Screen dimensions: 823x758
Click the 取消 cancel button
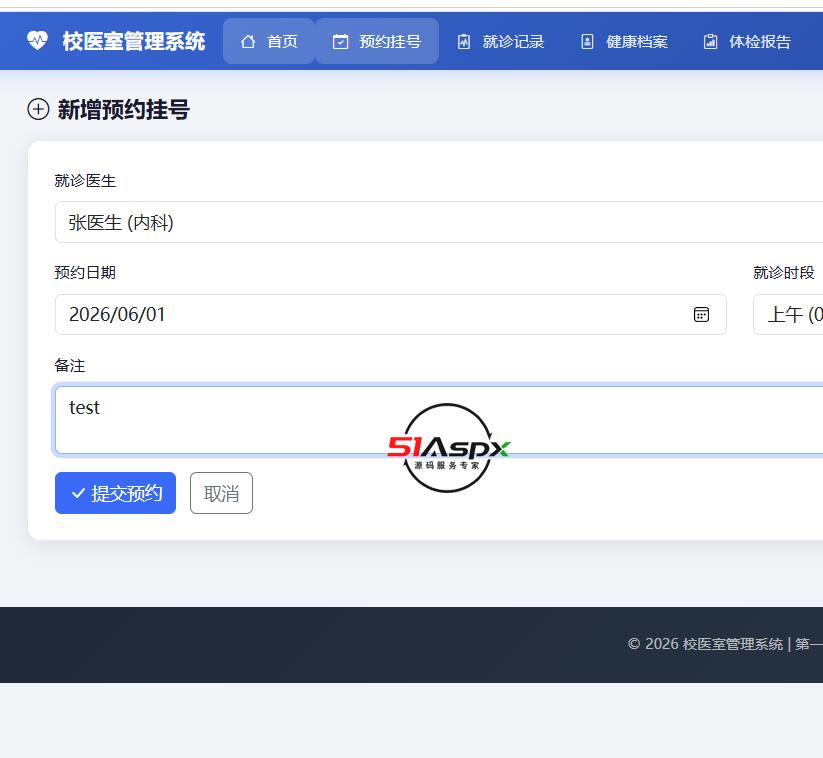[x=221, y=493]
